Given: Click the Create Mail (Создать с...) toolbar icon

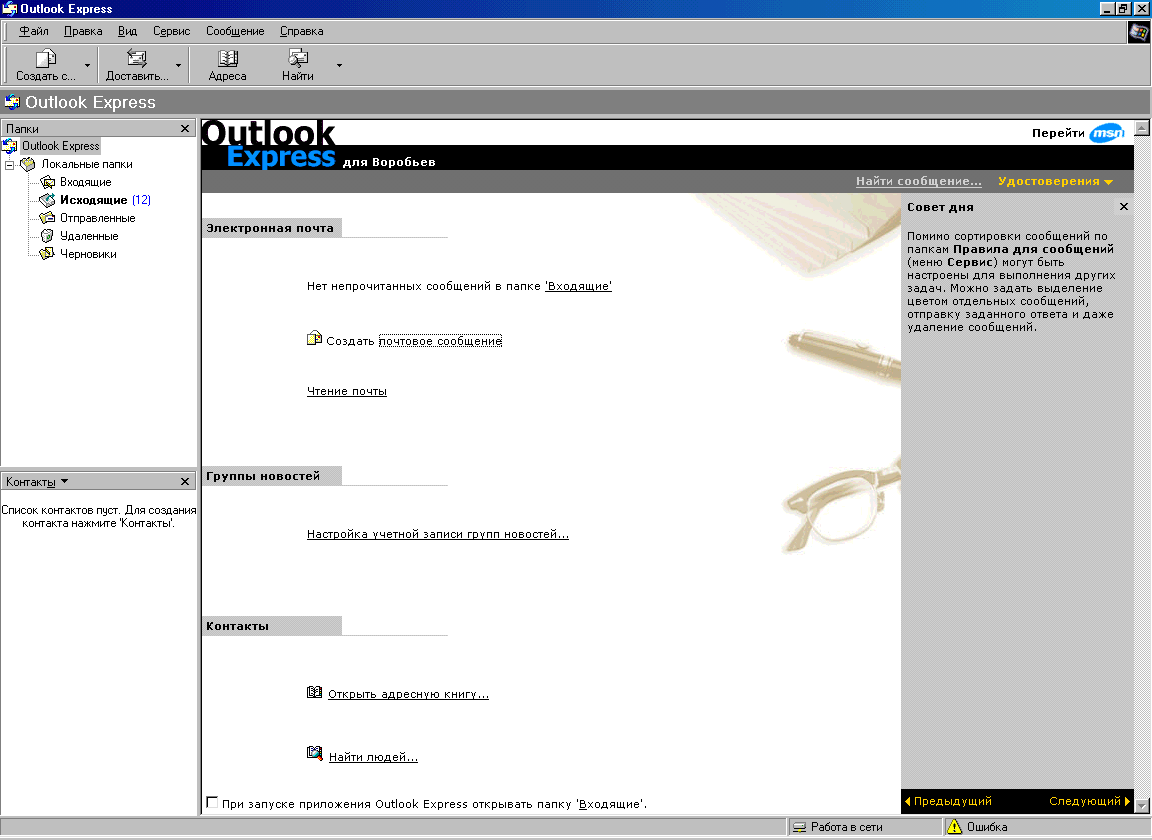Looking at the screenshot, I should (46, 59).
